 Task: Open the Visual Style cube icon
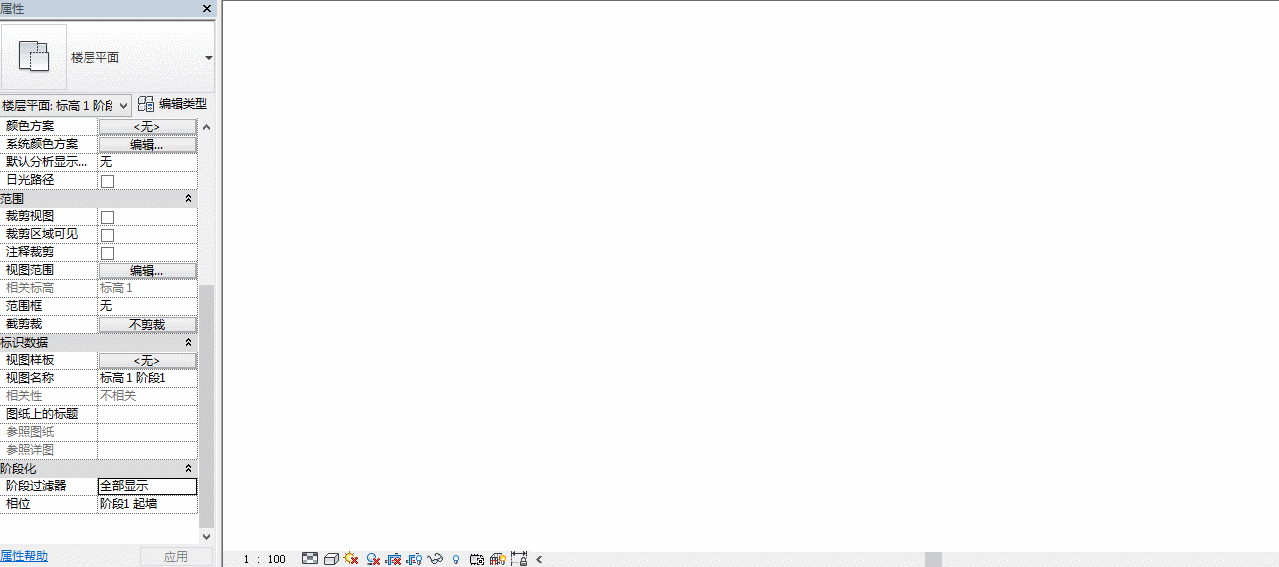tap(331, 559)
